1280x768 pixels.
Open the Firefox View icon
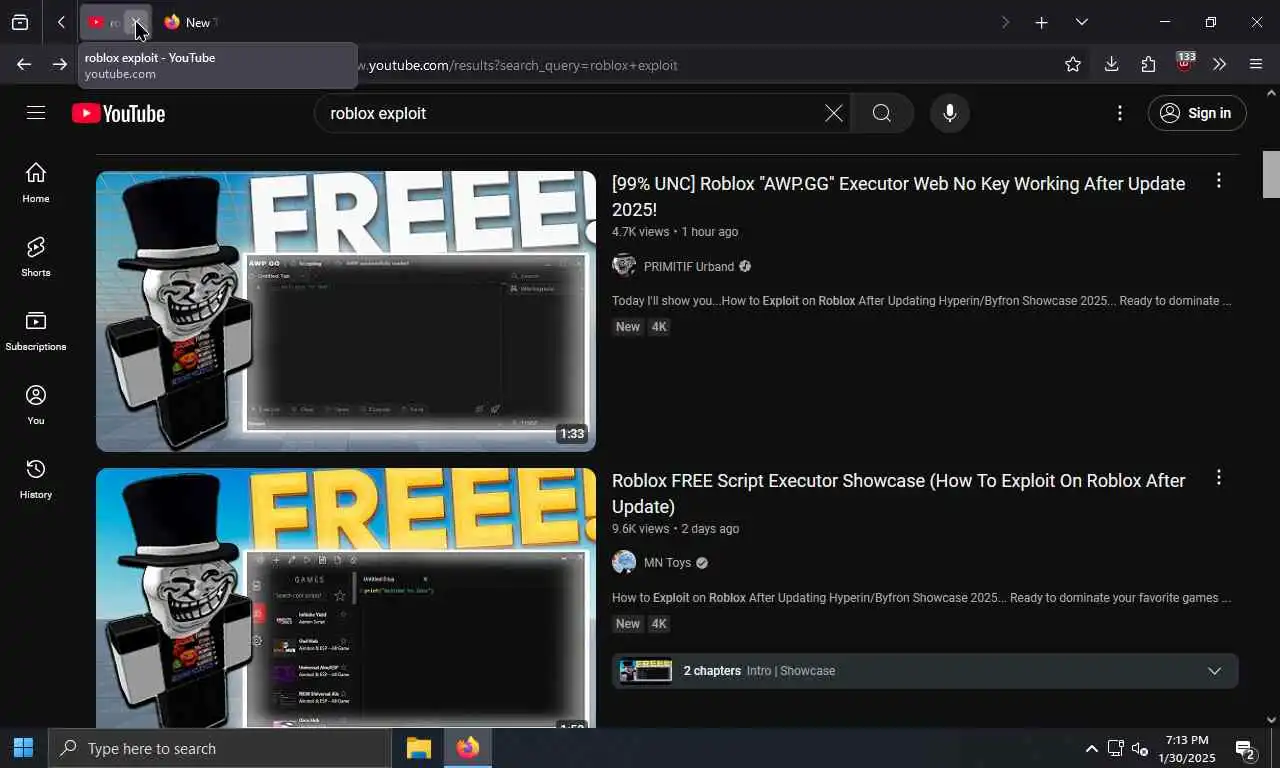[20, 22]
